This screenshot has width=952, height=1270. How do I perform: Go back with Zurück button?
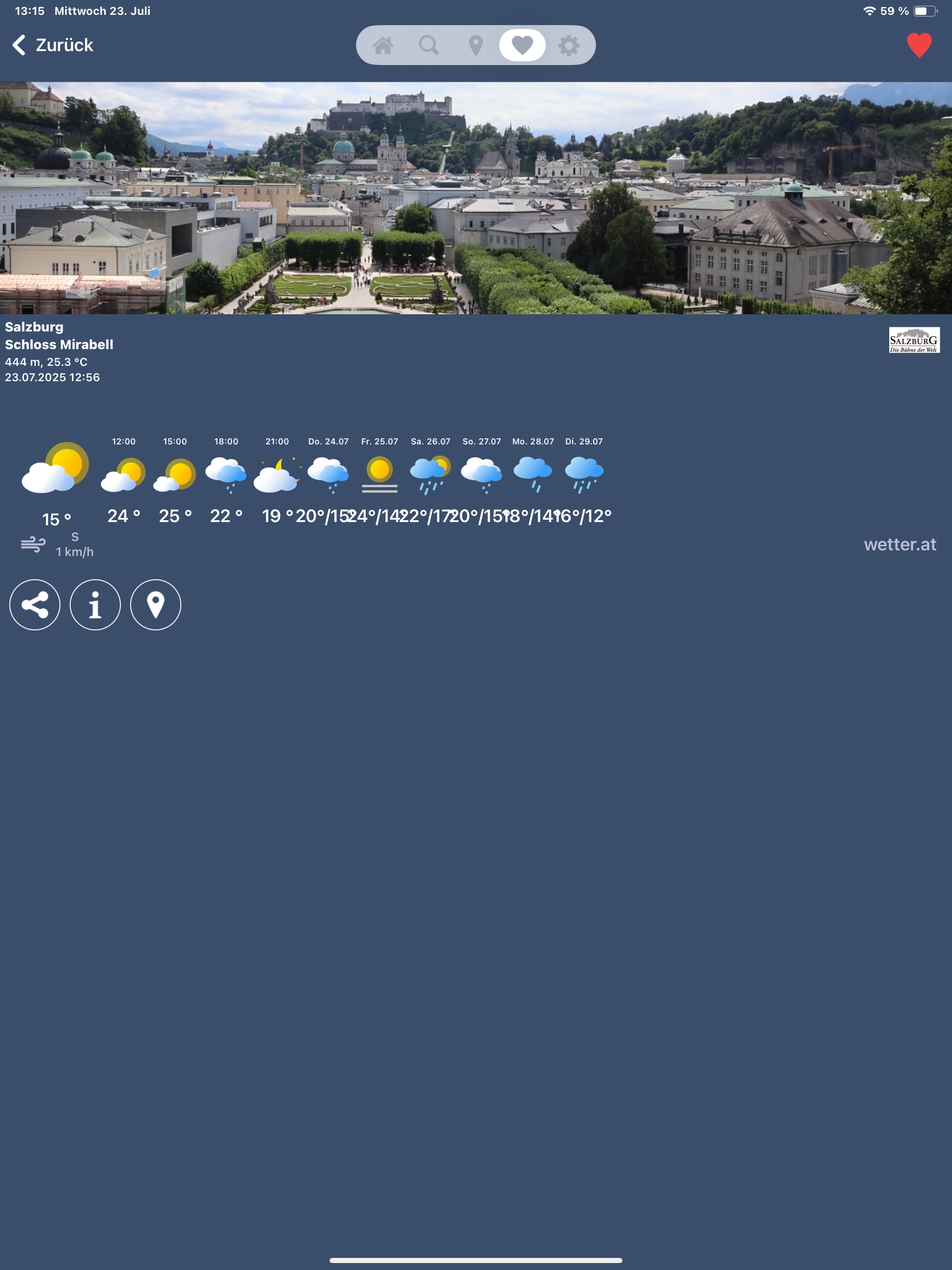(x=53, y=46)
